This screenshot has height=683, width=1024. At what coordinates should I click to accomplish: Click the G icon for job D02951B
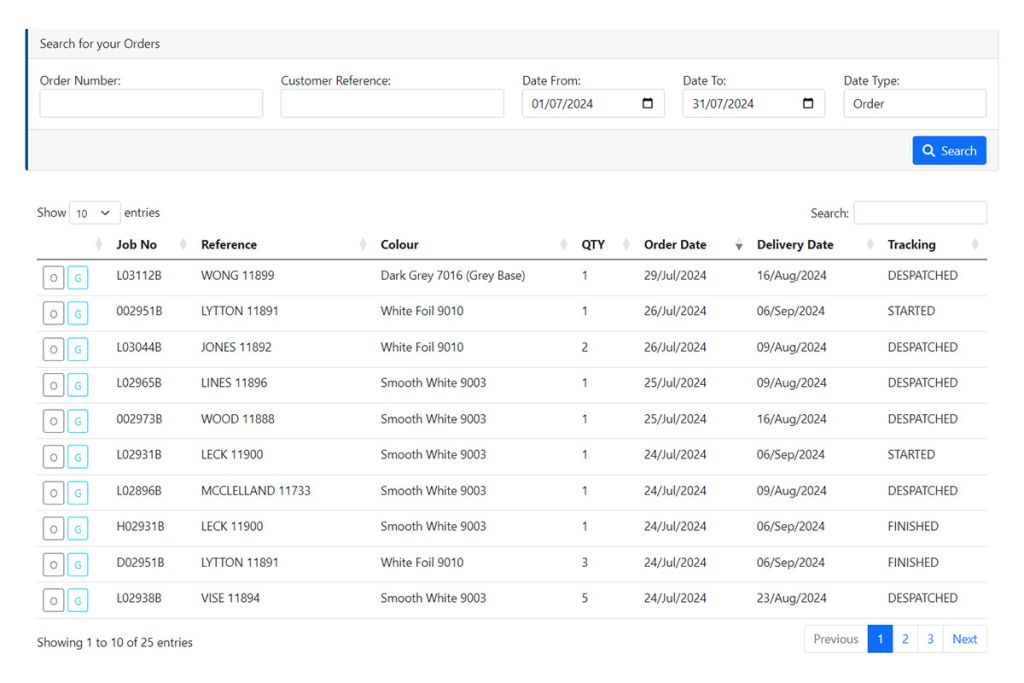(78, 565)
